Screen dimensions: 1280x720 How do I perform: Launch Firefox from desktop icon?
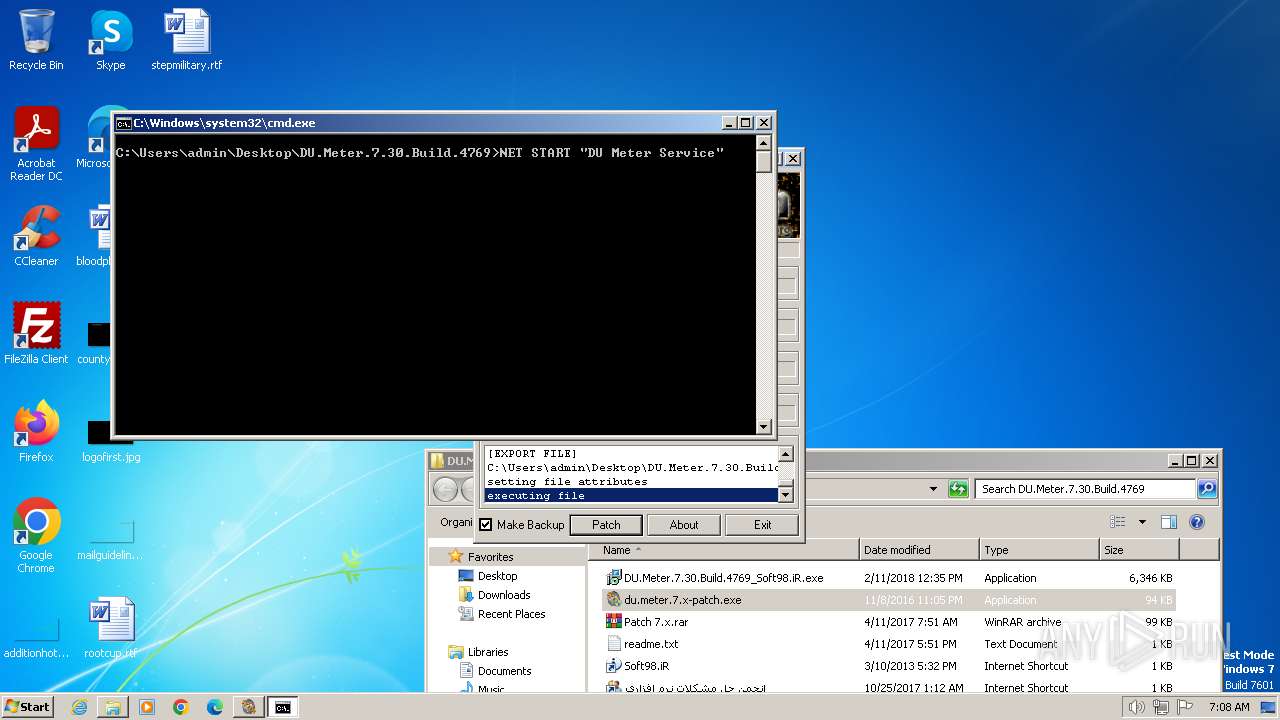pyautogui.click(x=36, y=431)
